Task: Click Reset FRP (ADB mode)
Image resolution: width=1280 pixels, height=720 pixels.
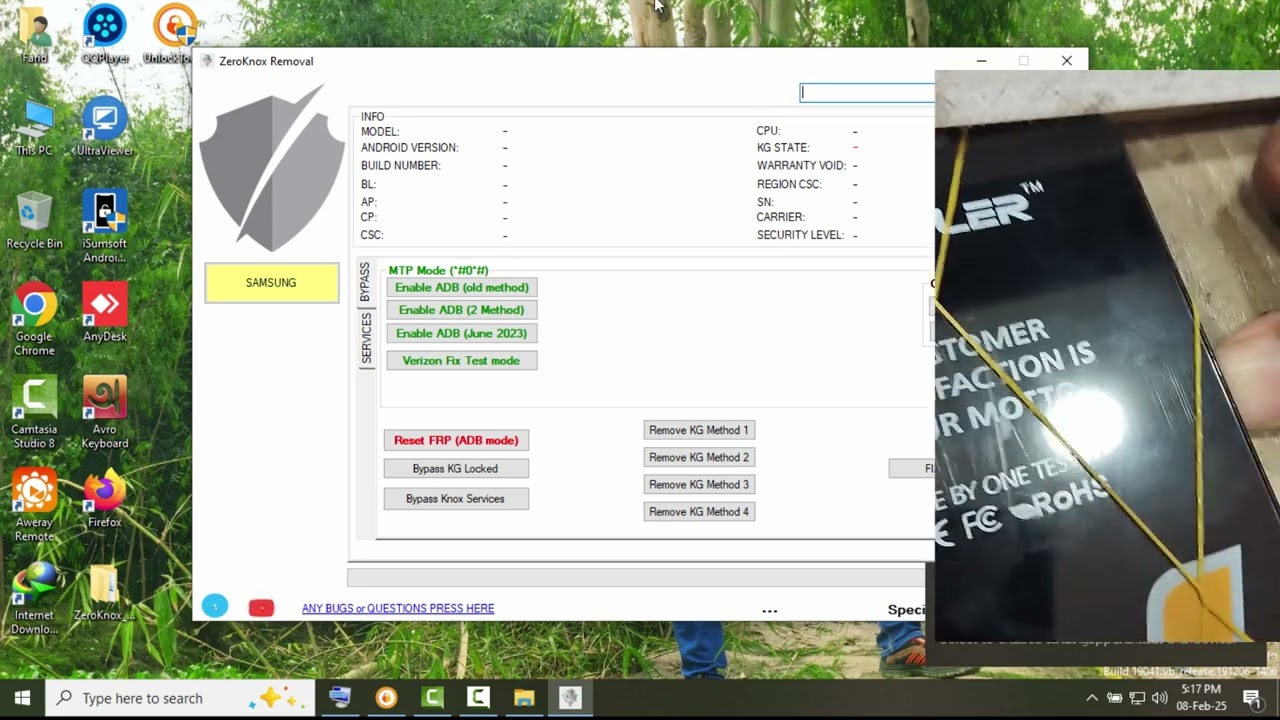Action: (456, 440)
